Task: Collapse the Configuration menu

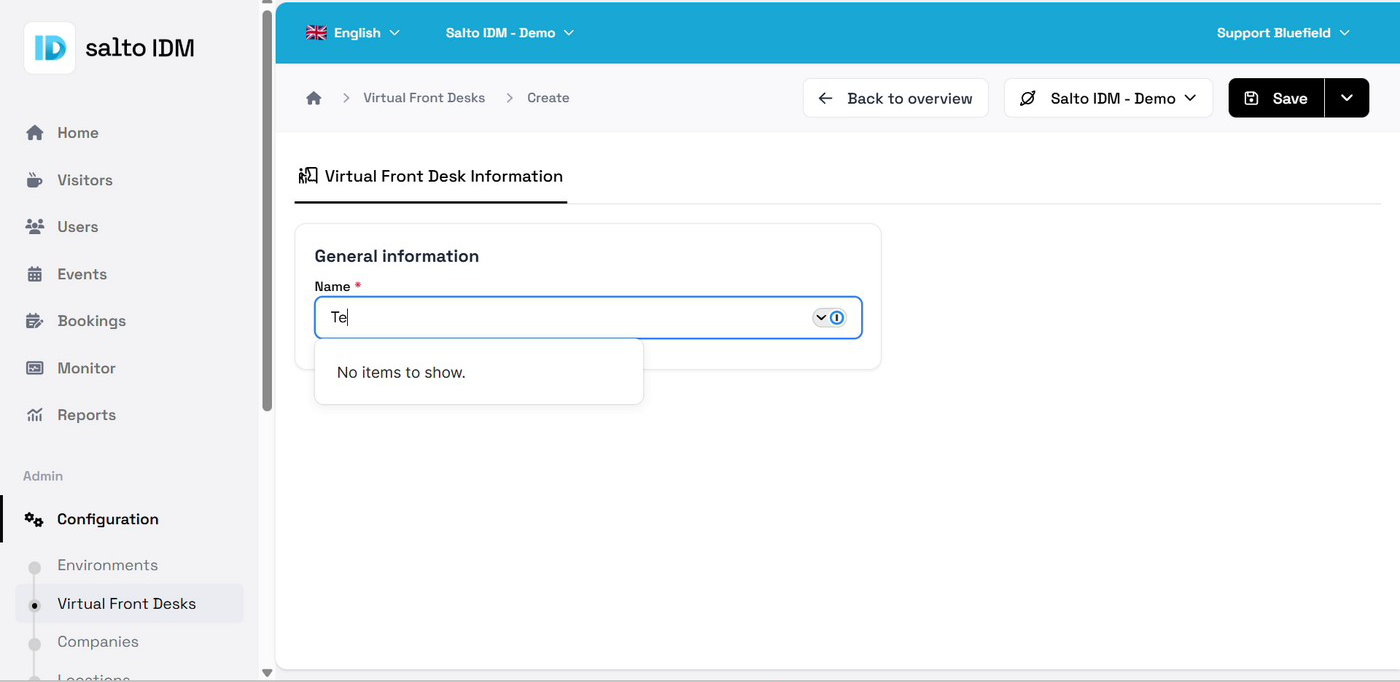Action: (108, 520)
